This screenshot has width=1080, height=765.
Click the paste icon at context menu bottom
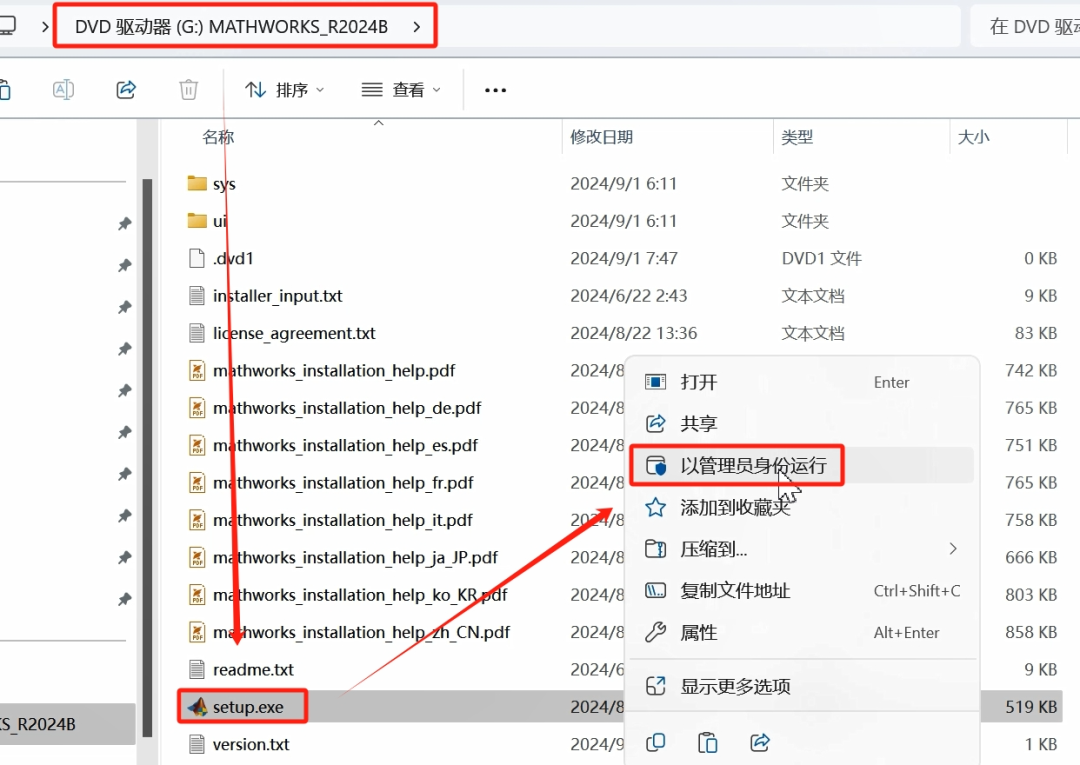707,742
